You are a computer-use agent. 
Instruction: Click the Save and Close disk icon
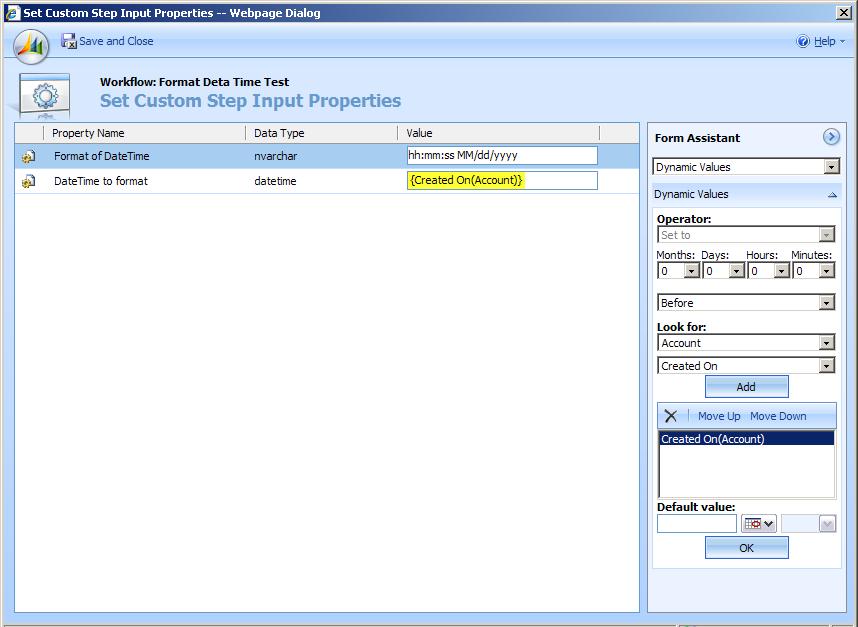coord(68,41)
